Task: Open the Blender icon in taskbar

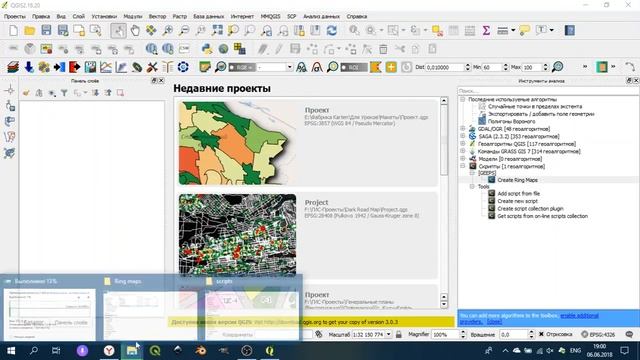Action: pos(200,351)
